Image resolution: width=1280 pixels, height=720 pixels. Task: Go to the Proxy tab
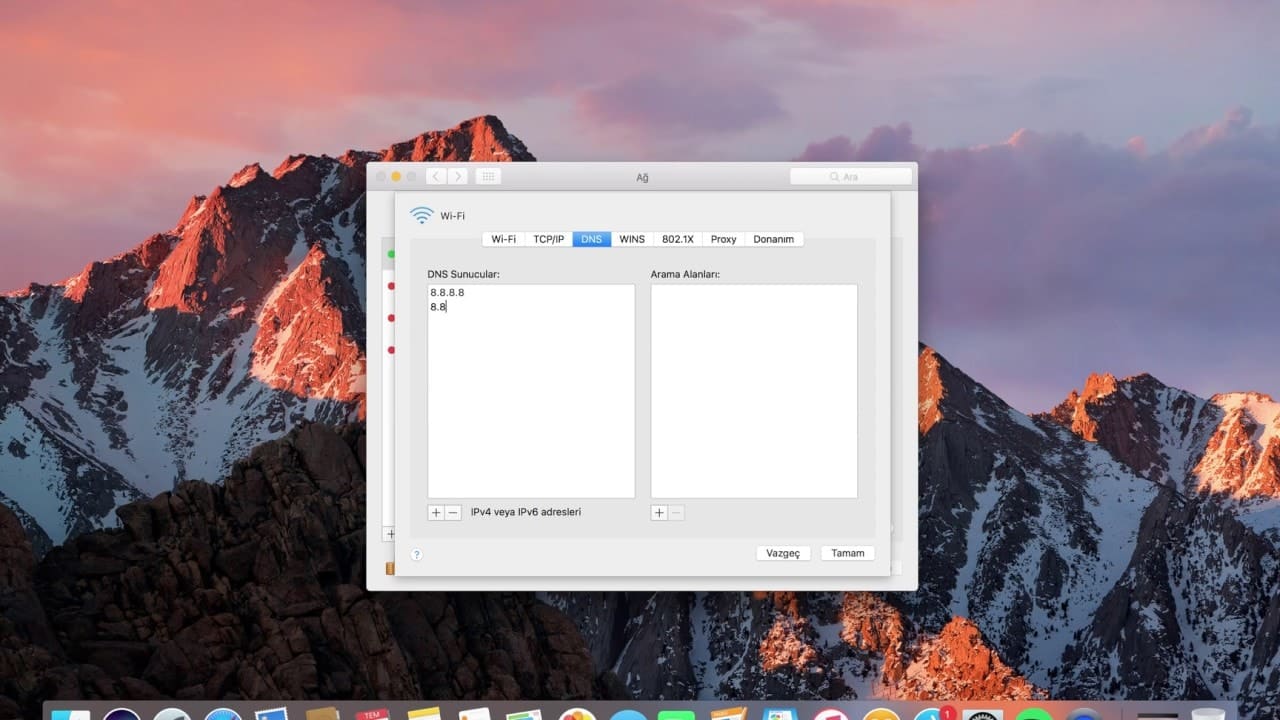click(724, 239)
